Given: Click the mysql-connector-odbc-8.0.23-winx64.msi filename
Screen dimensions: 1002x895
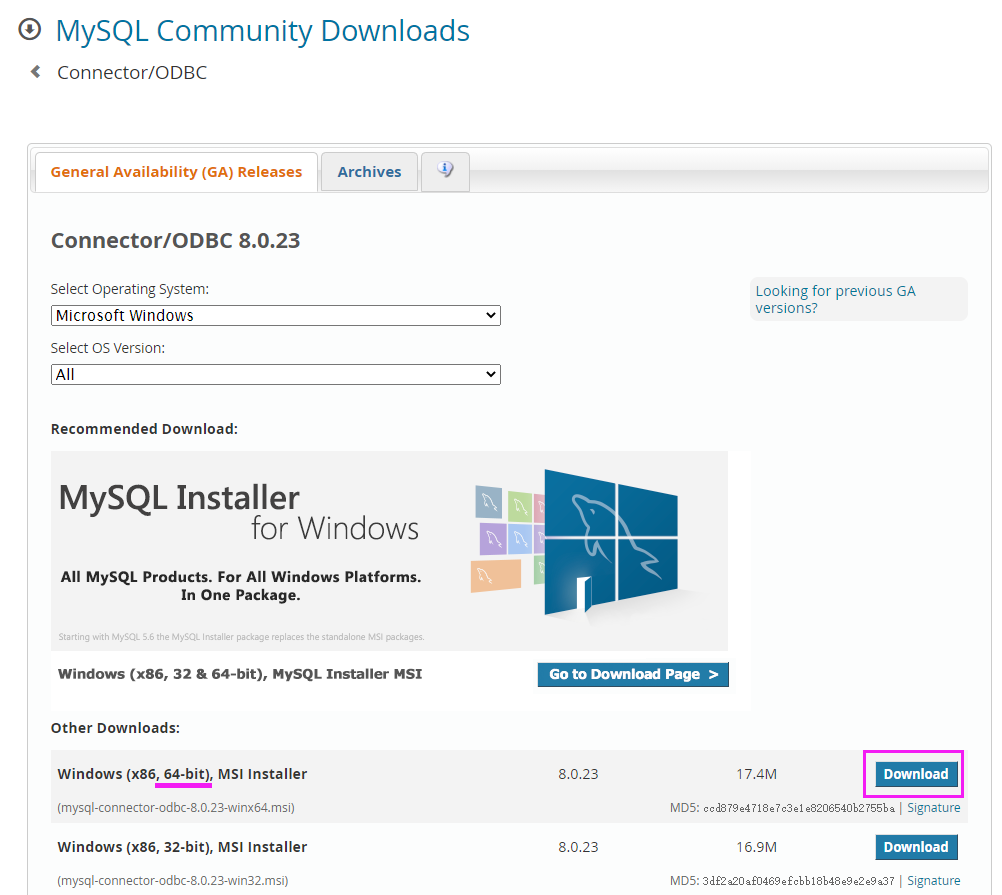Looking at the screenshot, I should point(176,808).
